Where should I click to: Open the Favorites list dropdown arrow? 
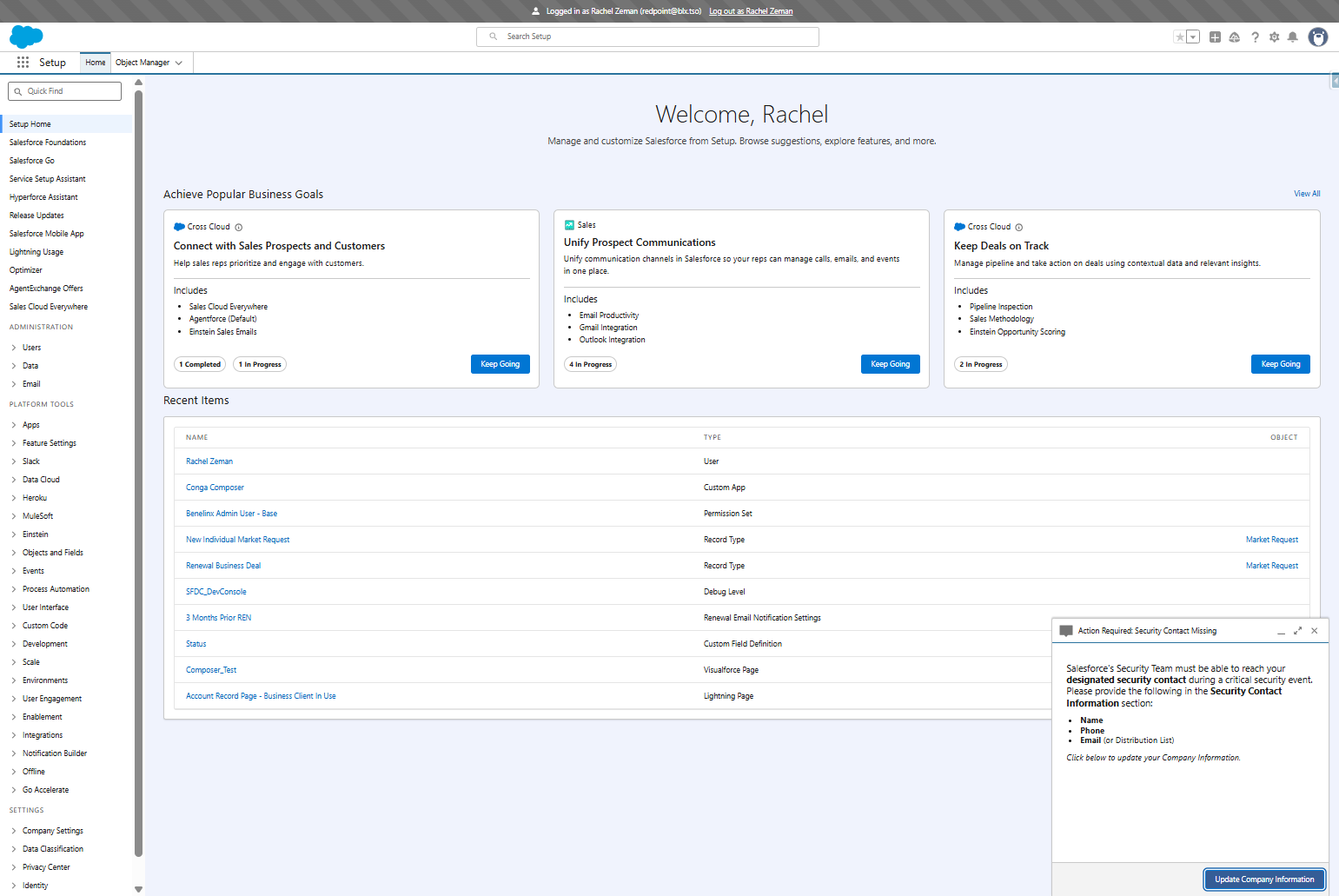pyautogui.click(x=1193, y=37)
